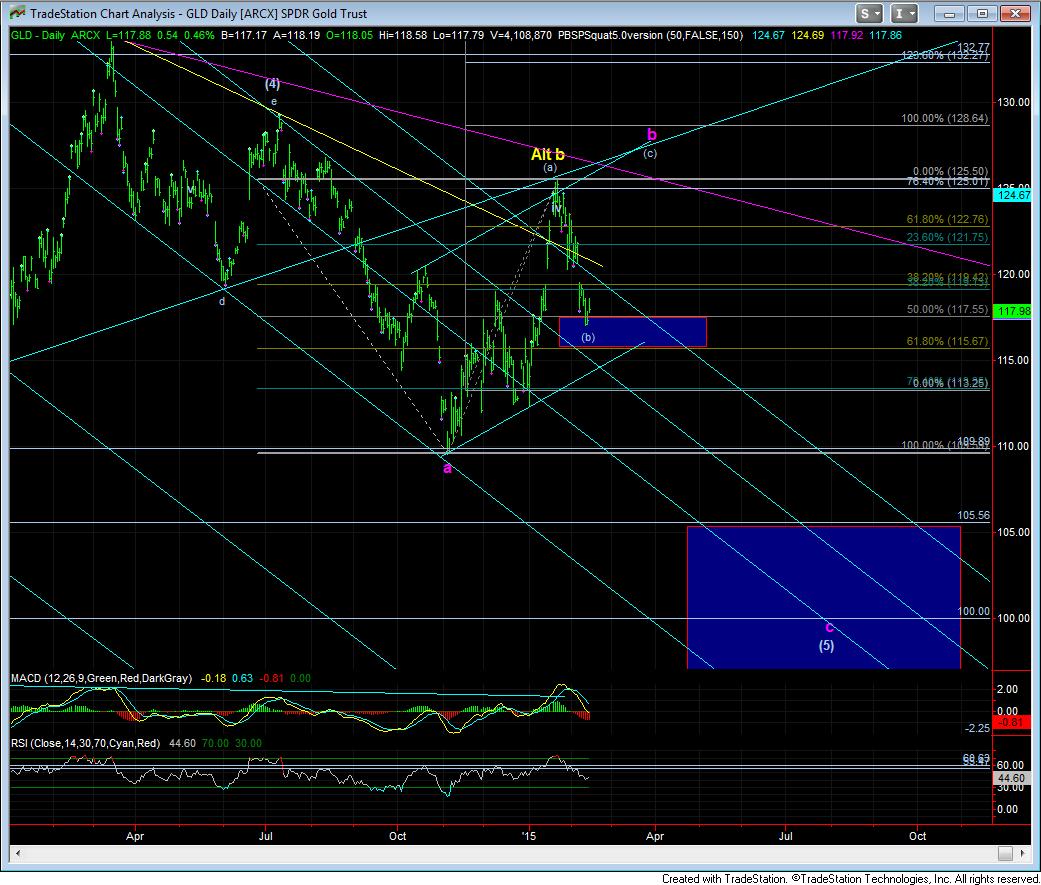Minimize the Chart Analysis window
This screenshot has width=1041, height=885.
click(x=949, y=13)
